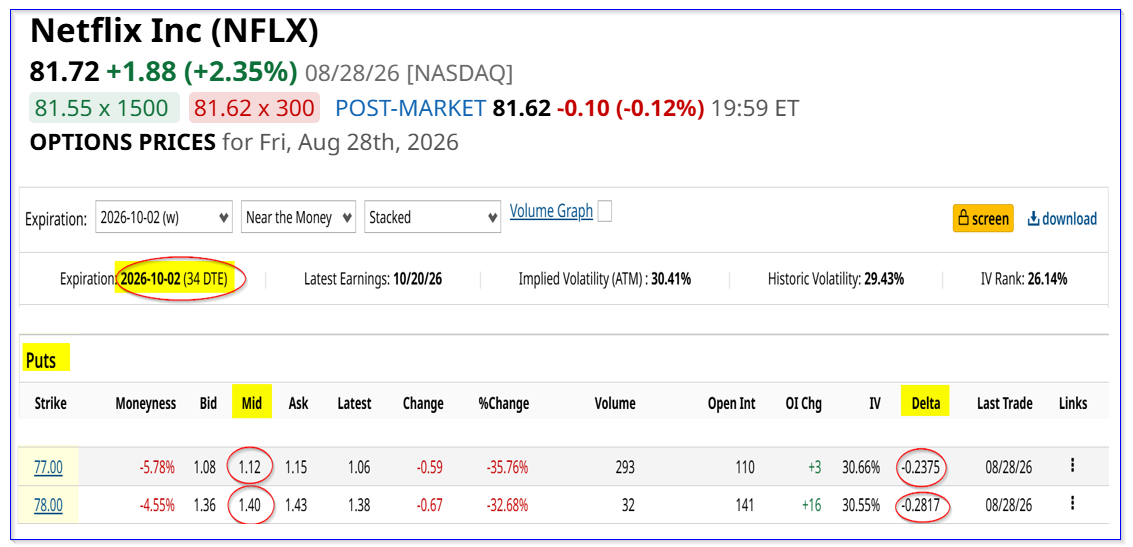Sort by Moneyness column header
The height and width of the screenshot is (547, 1133).
tap(145, 403)
